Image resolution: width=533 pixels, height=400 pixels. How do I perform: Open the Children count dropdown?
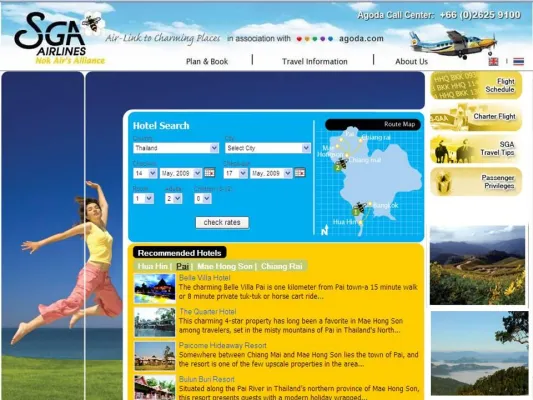click(203, 198)
